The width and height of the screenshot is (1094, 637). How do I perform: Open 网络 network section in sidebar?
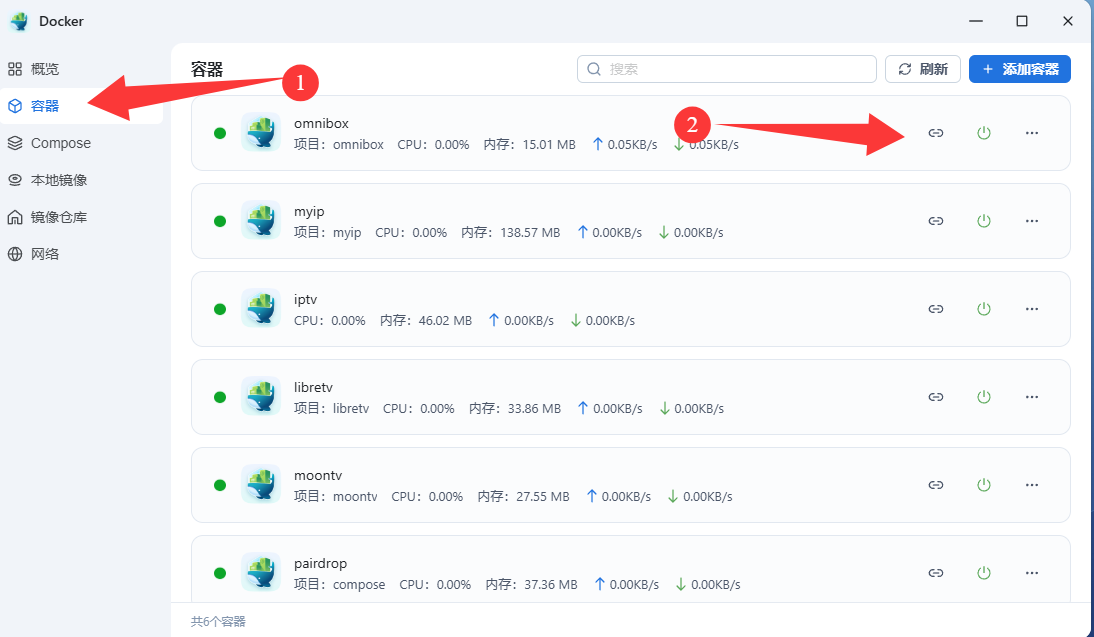81,254
